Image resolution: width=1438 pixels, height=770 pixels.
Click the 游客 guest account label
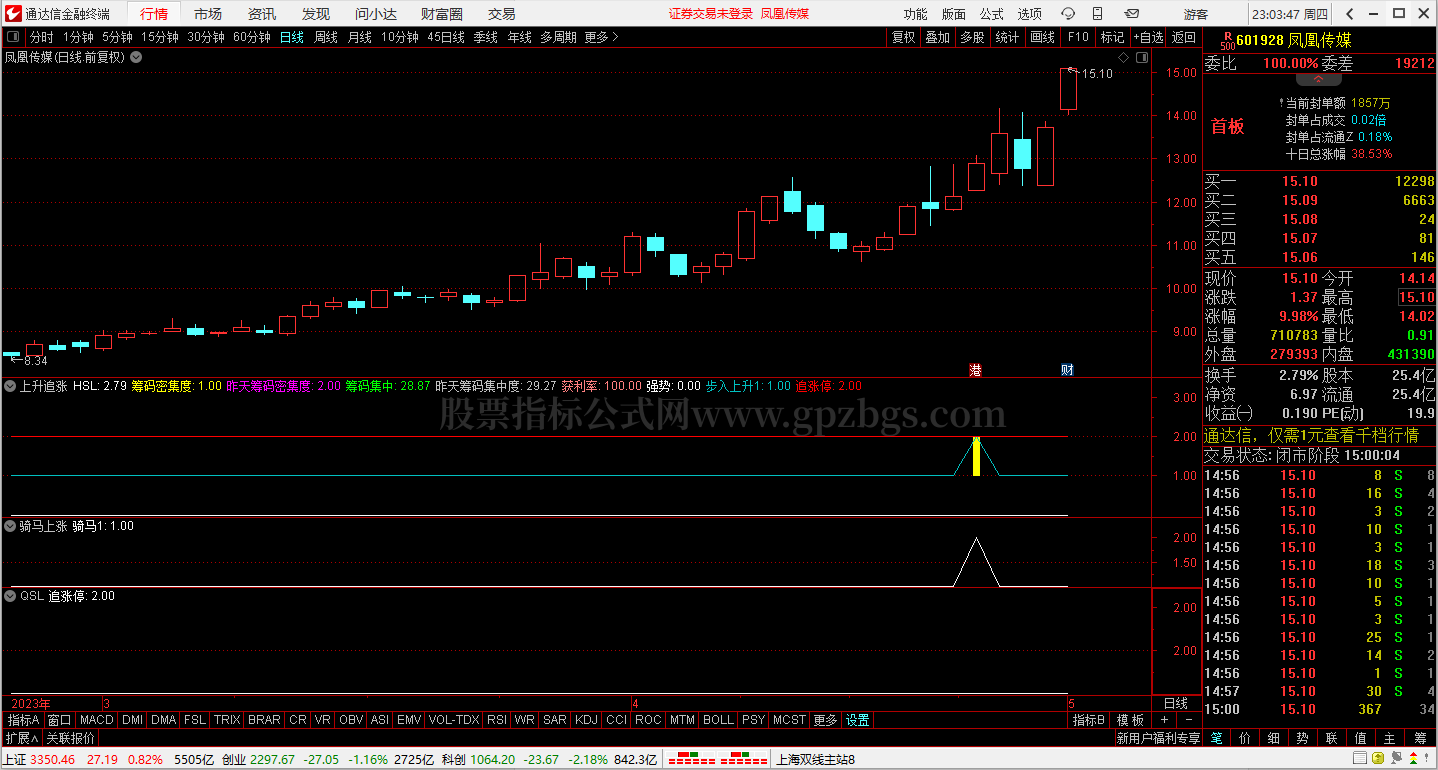[1195, 13]
